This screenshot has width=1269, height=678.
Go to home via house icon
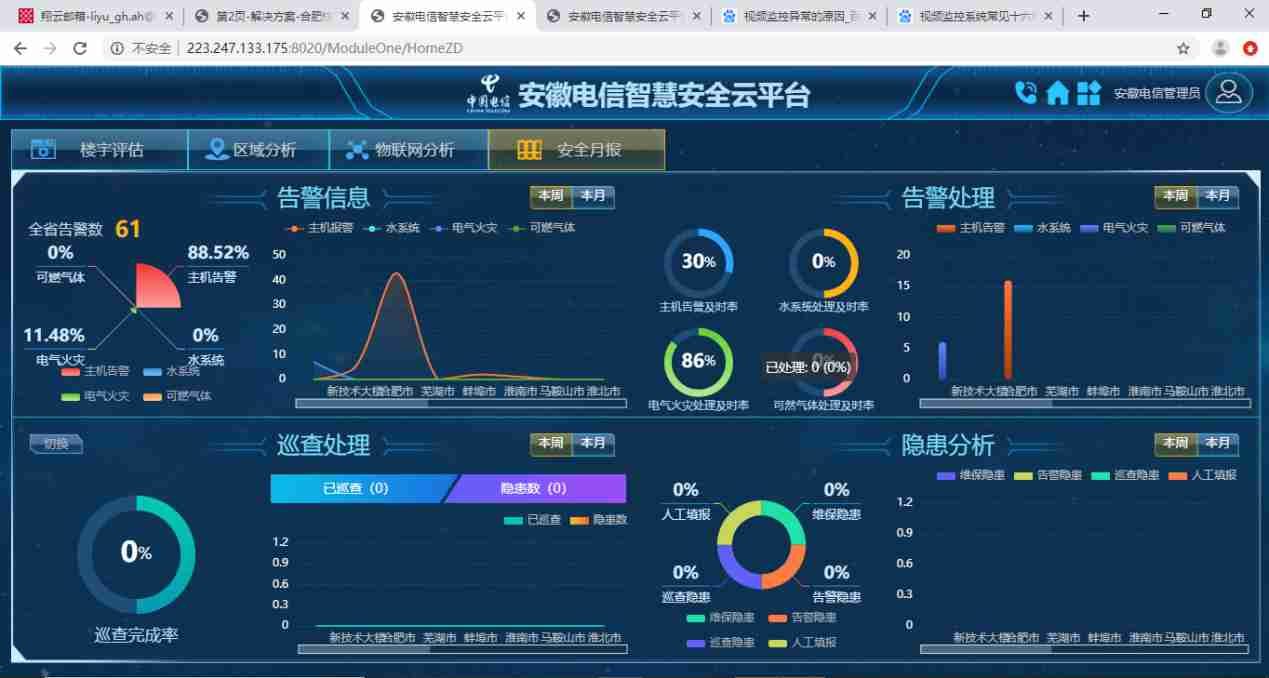tap(1057, 93)
